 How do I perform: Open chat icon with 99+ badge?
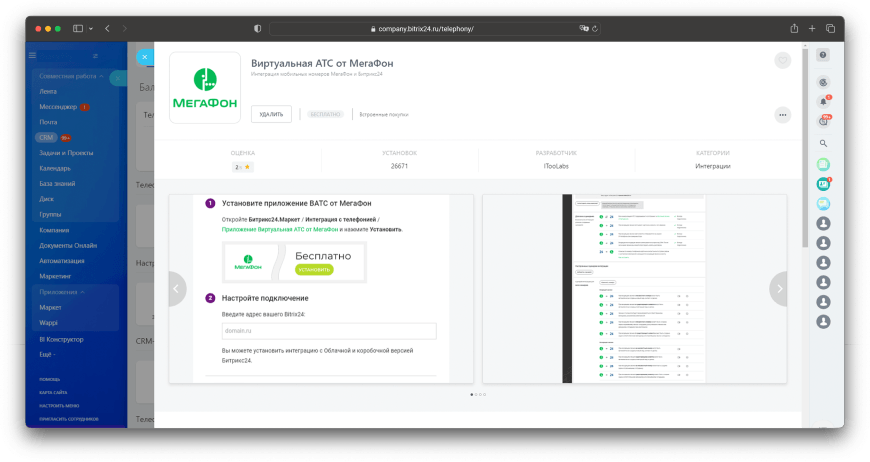pyautogui.click(x=823, y=121)
